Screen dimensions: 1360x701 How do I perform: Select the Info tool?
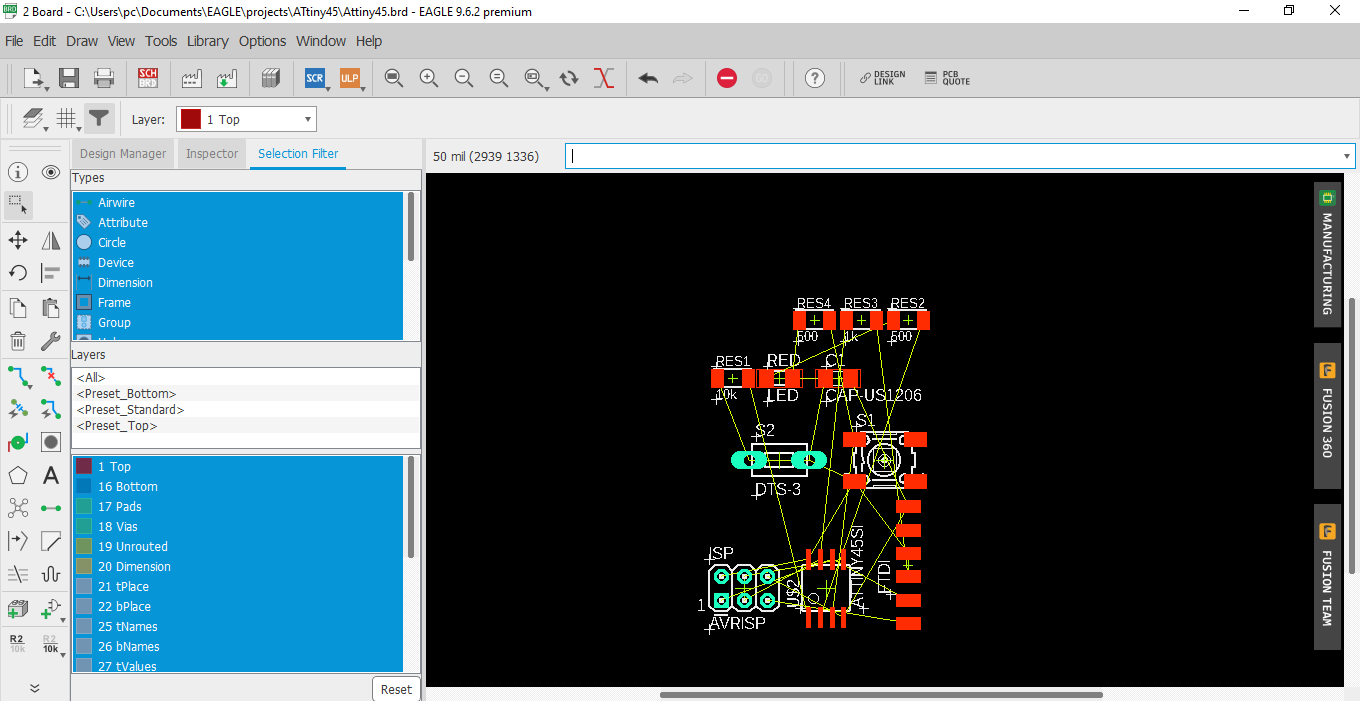pos(18,172)
